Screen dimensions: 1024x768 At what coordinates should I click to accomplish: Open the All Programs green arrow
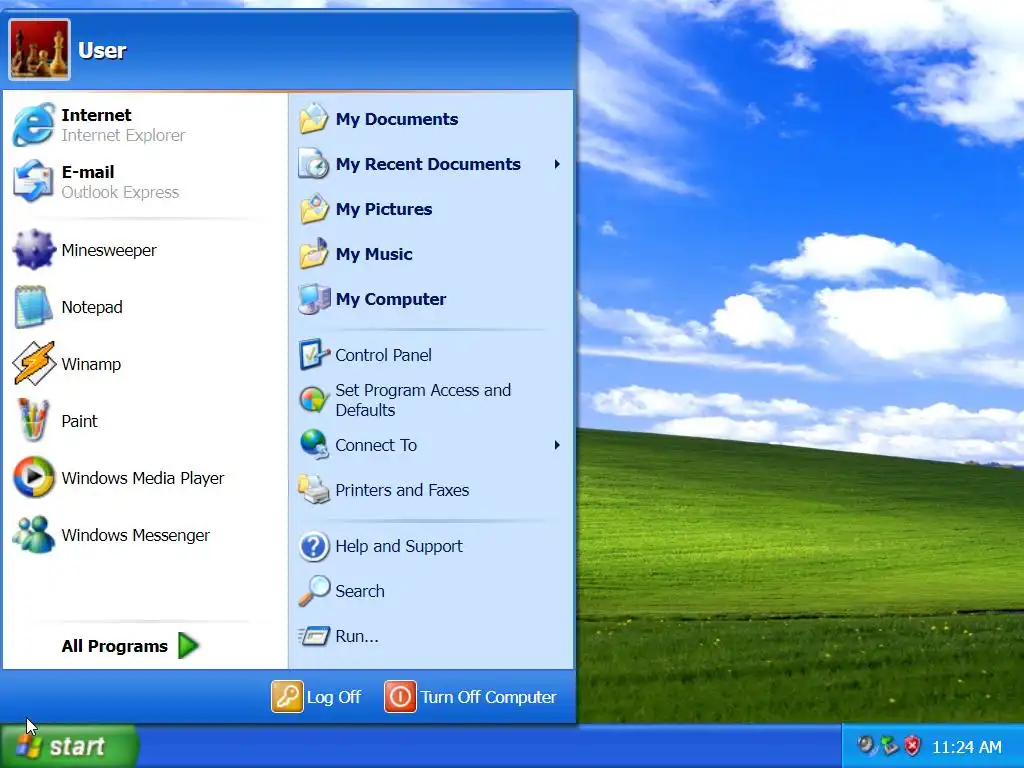coord(188,645)
